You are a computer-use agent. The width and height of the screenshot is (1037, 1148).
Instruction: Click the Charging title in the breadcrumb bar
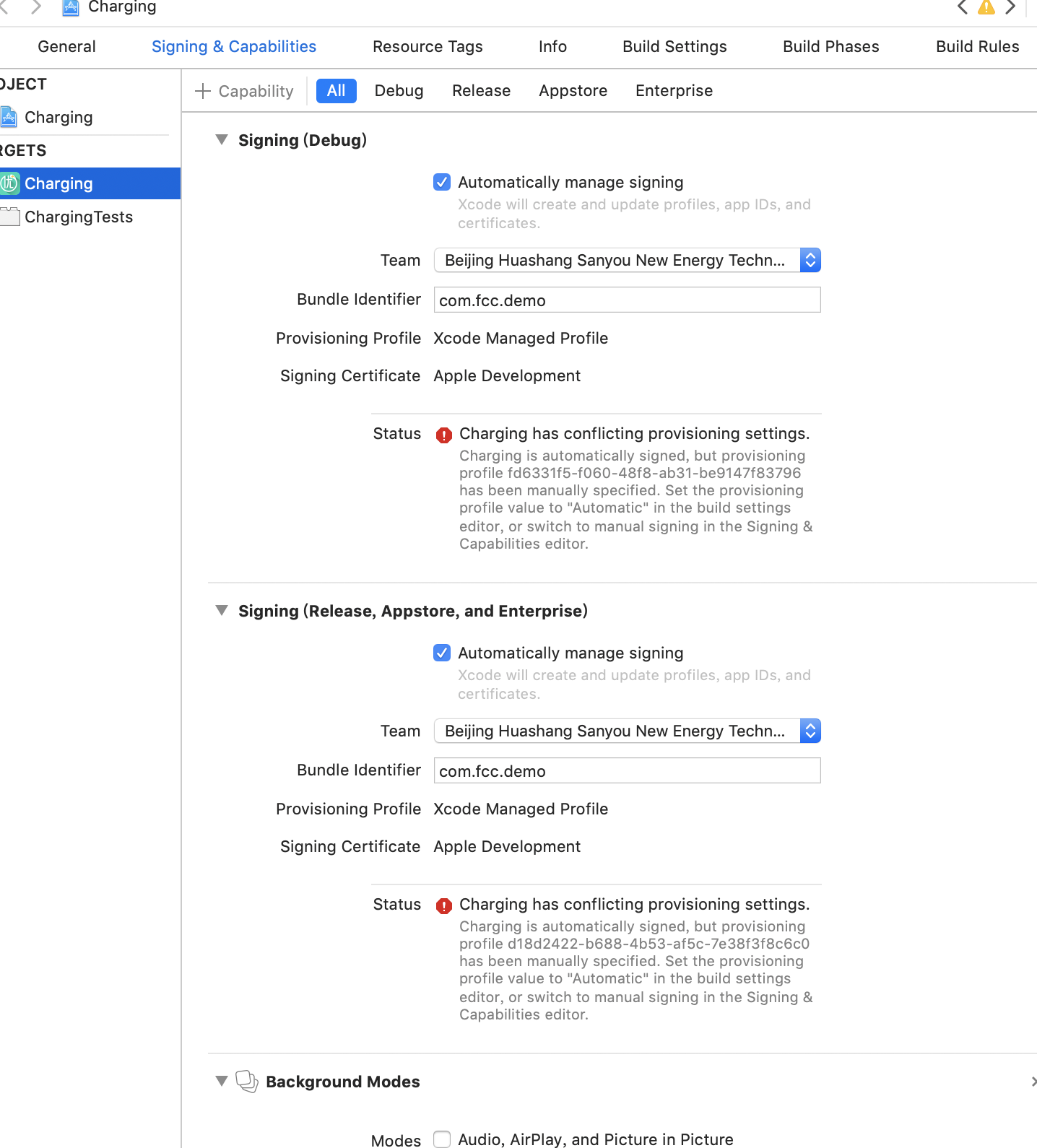point(122,7)
